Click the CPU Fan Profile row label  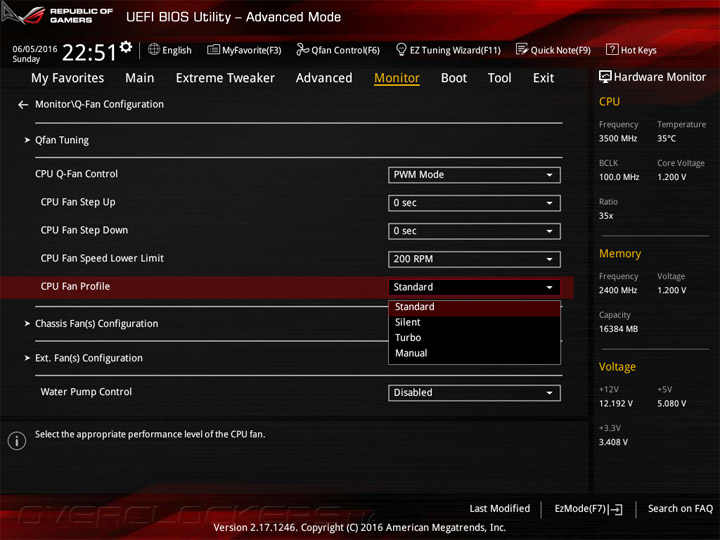[x=75, y=287]
